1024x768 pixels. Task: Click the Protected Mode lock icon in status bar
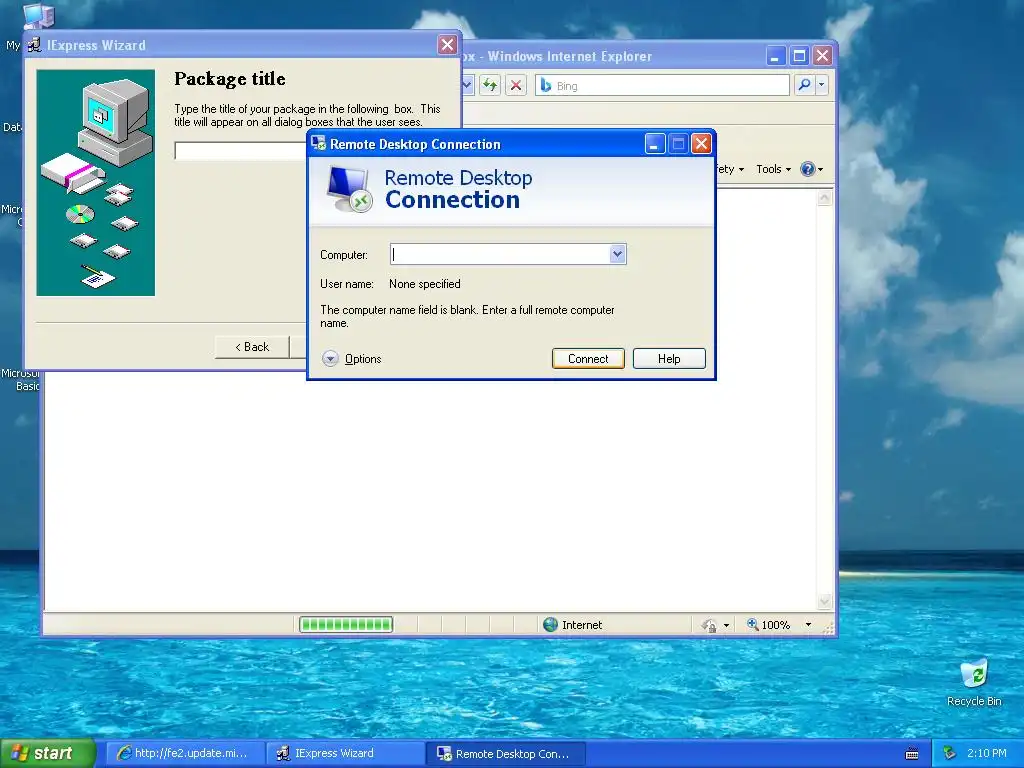click(x=709, y=626)
